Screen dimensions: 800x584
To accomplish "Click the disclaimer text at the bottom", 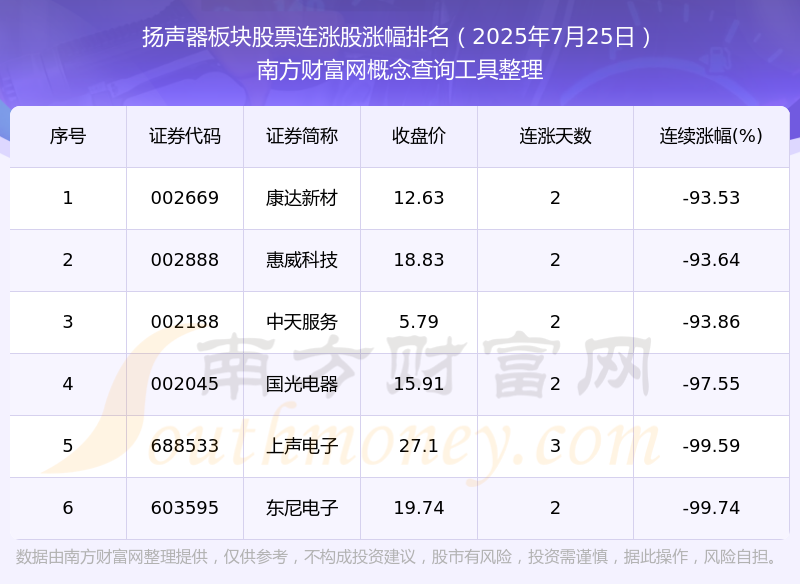I will 396,556.
